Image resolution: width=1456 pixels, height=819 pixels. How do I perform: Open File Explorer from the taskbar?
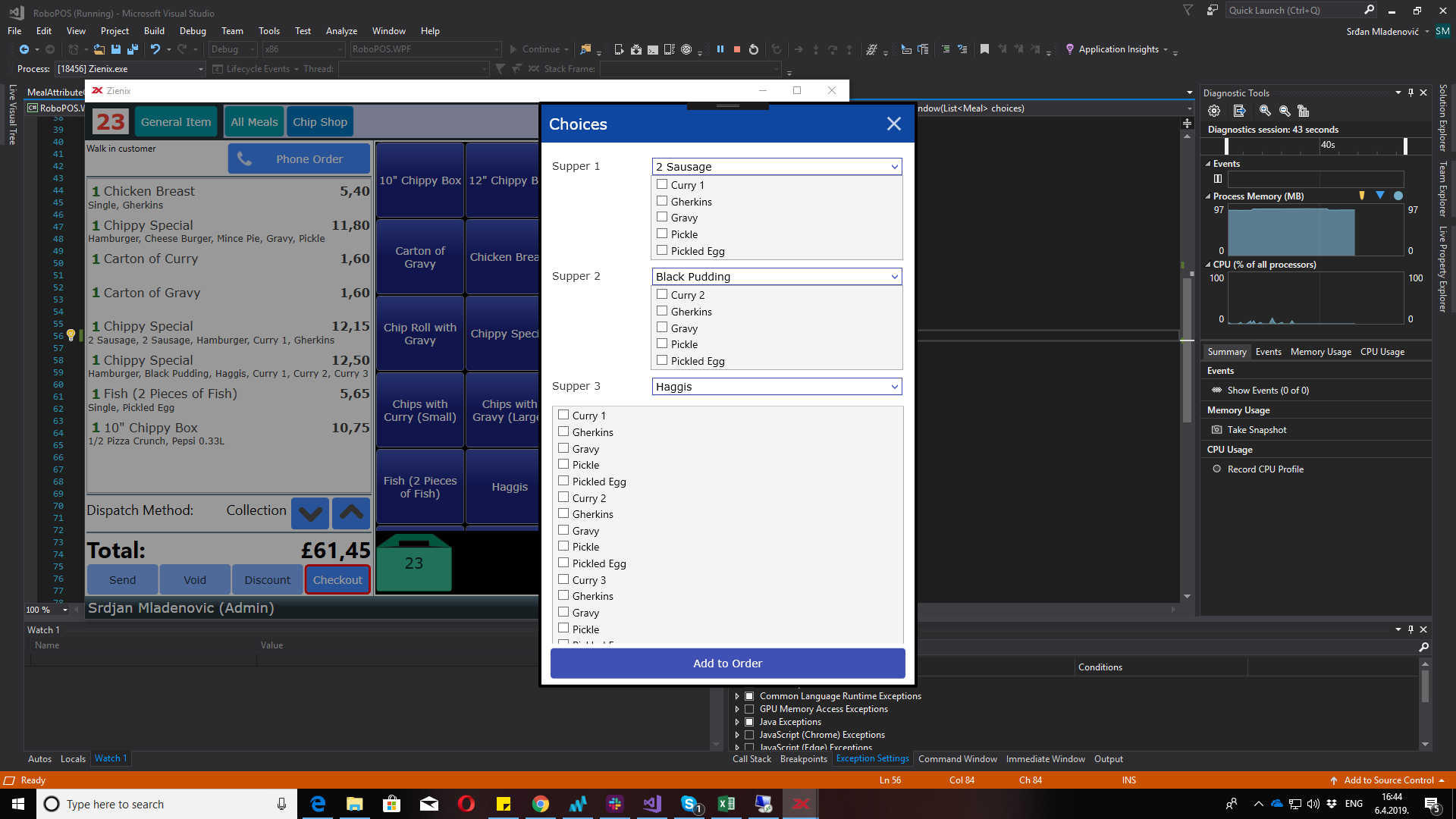(355, 804)
